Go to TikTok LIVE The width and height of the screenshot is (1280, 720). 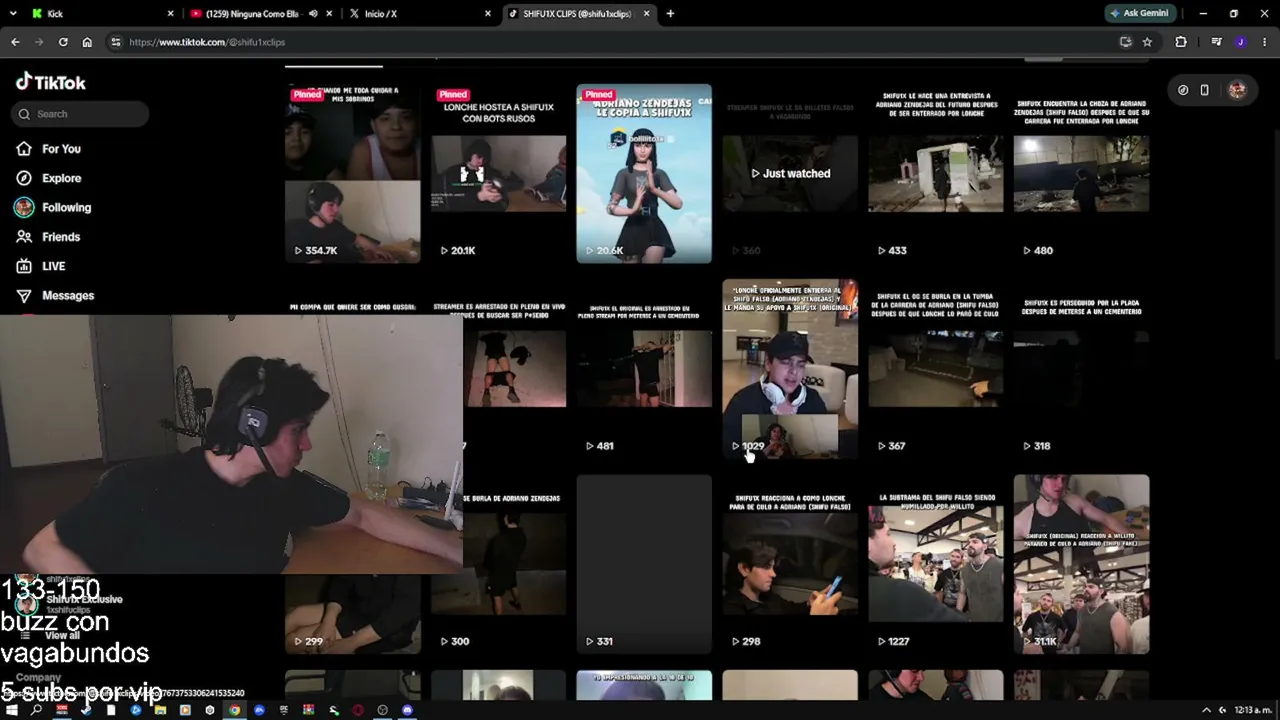40,266
